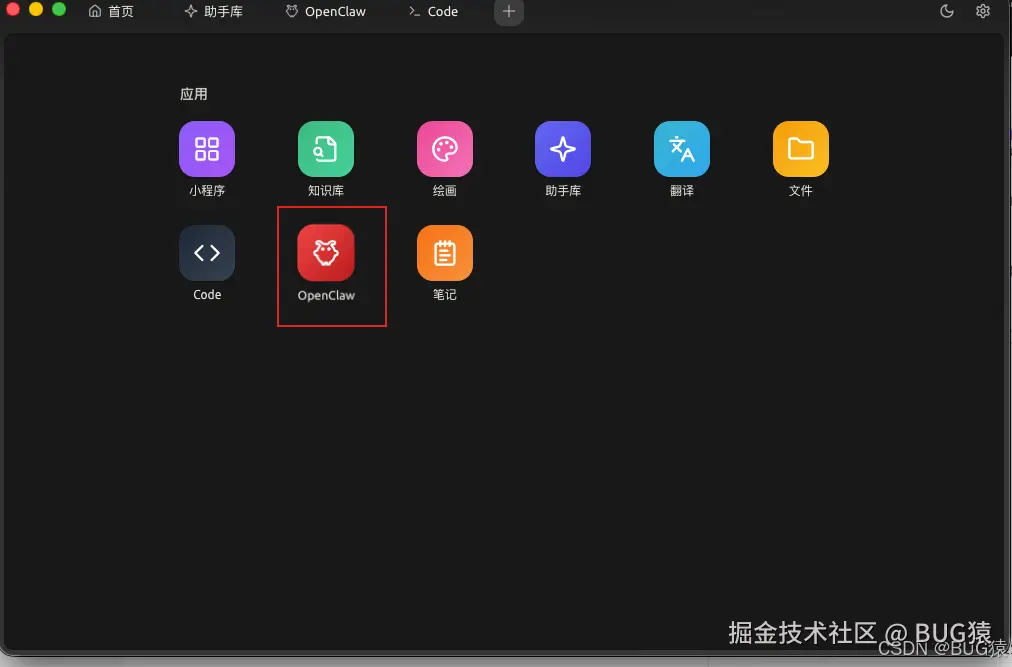Viewport: 1012px width, 667px height.
Task: Open the highlighted OpenClaw app
Action: coord(325,252)
